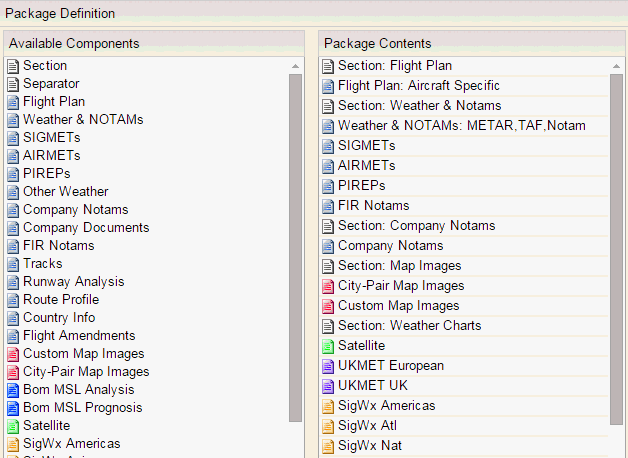
Task: Click the icon next to Weather & NOTAMs component
Action: [13, 120]
